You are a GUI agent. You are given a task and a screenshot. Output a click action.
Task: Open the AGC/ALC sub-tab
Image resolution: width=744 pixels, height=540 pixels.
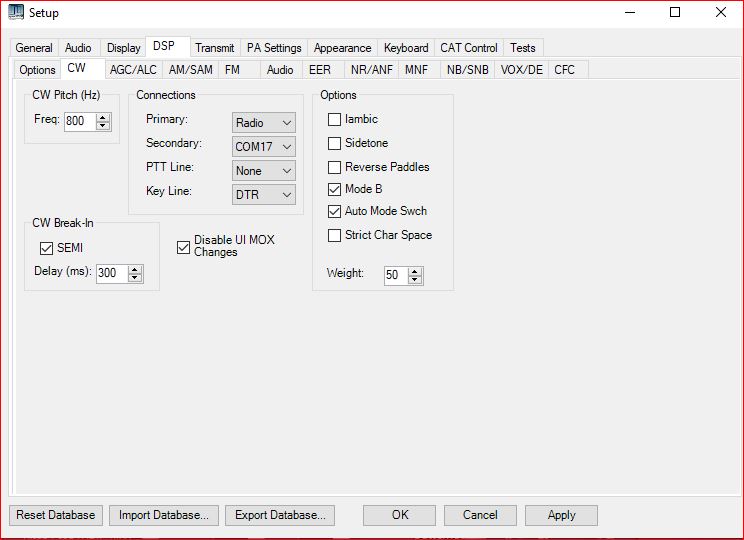(133, 70)
